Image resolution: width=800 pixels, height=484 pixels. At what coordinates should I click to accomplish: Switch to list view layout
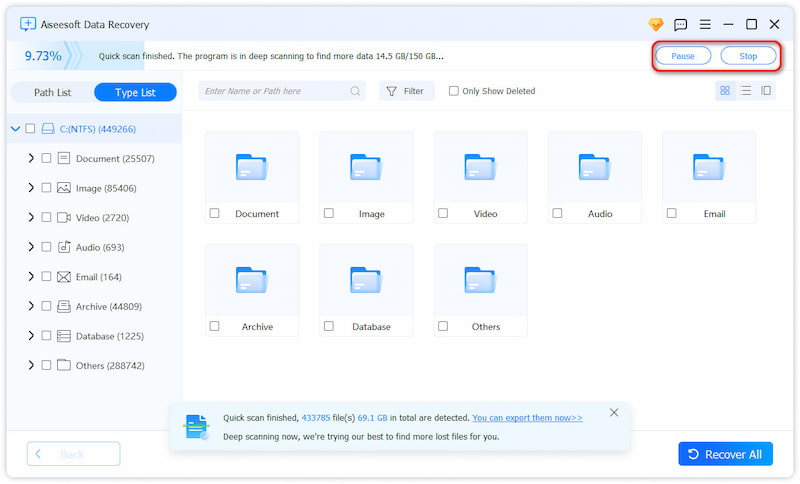pyautogui.click(x=745, y=91)
